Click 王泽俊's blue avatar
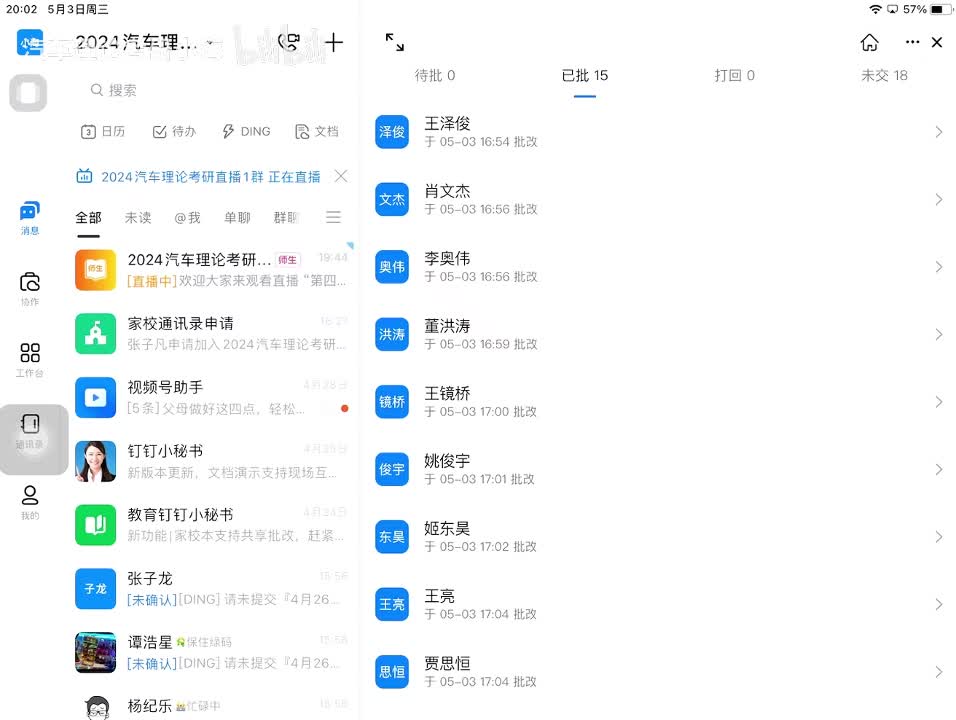The width and height of the screenshot is (956, 720). [391, 132]
